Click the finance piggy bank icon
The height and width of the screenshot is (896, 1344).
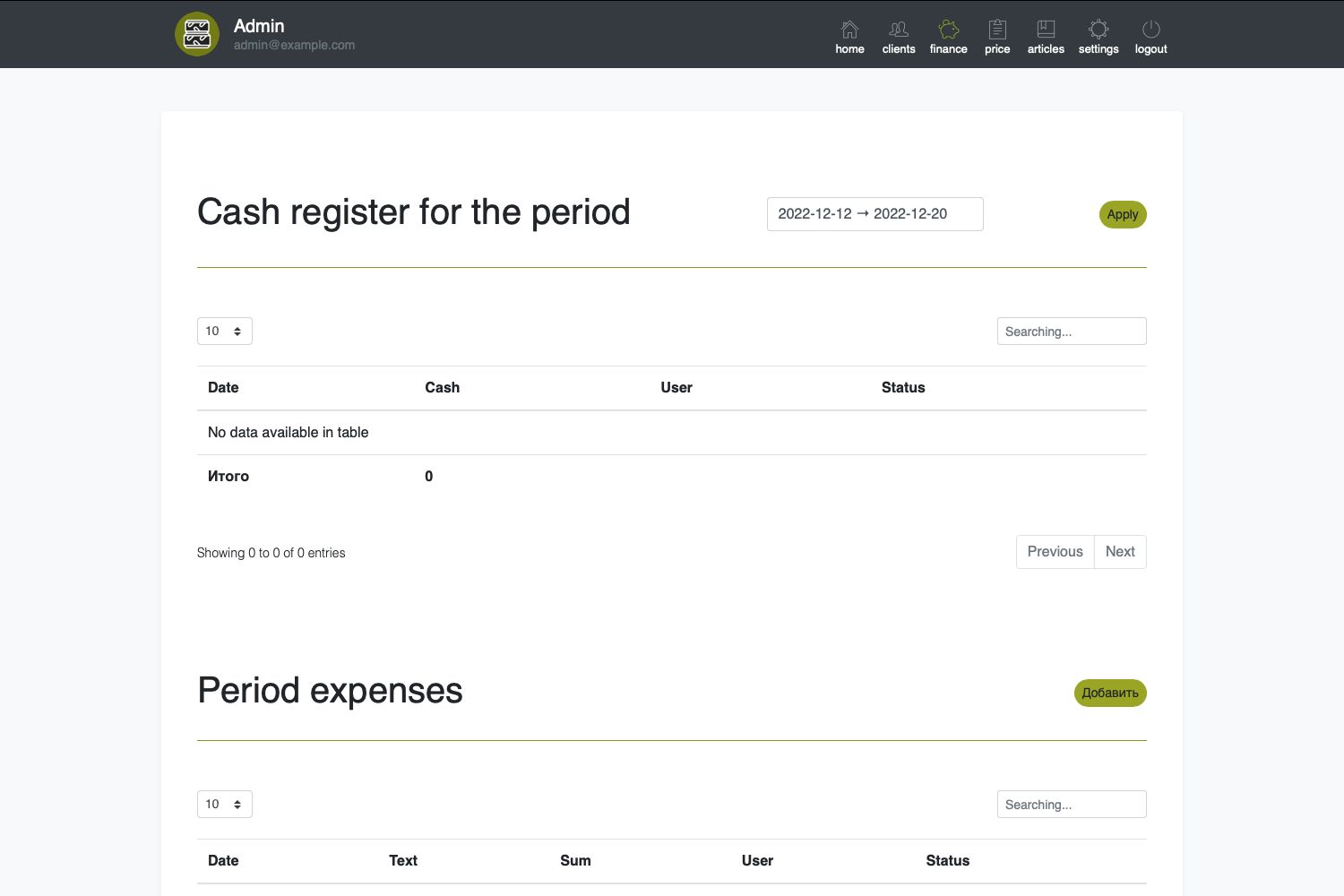tap(948, 30)
